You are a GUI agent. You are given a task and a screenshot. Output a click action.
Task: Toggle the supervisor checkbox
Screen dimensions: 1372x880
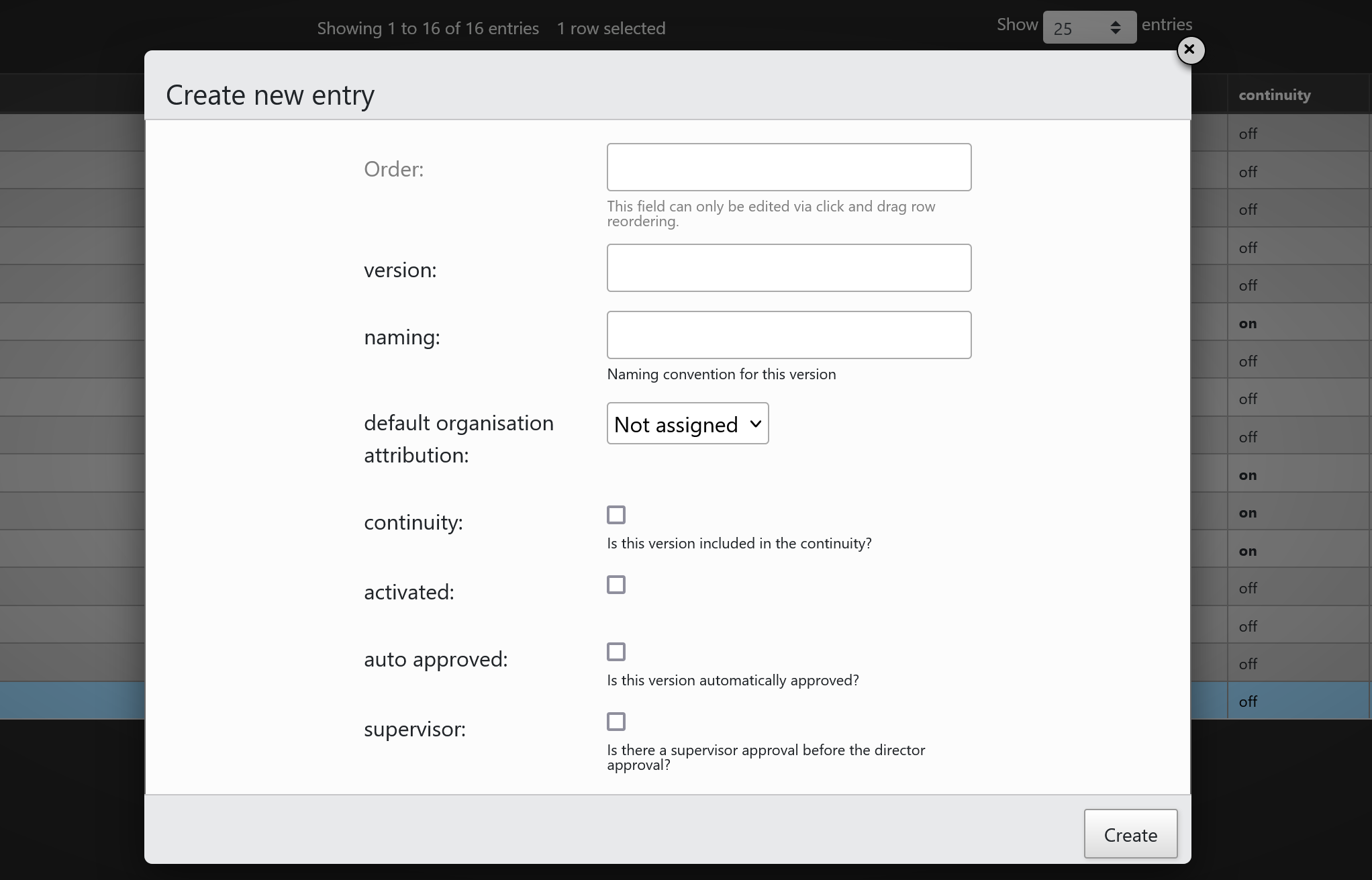click(616, 722)
